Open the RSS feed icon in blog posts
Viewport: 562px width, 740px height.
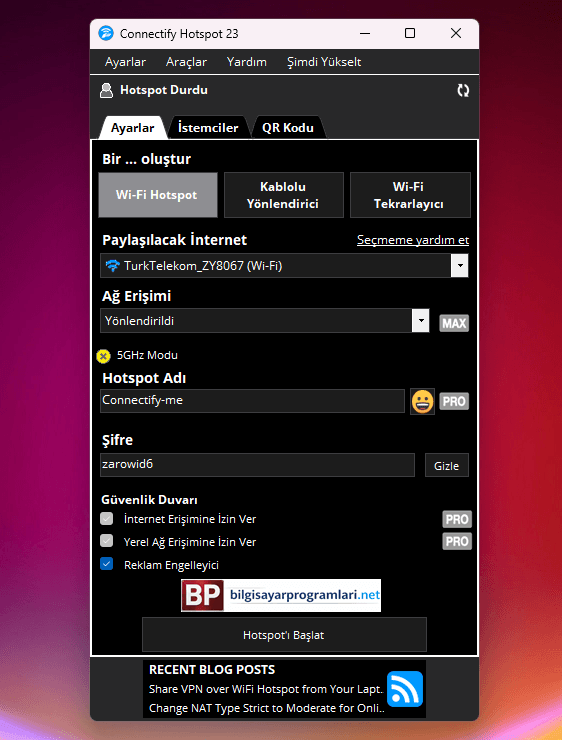(x=405, y=689)
